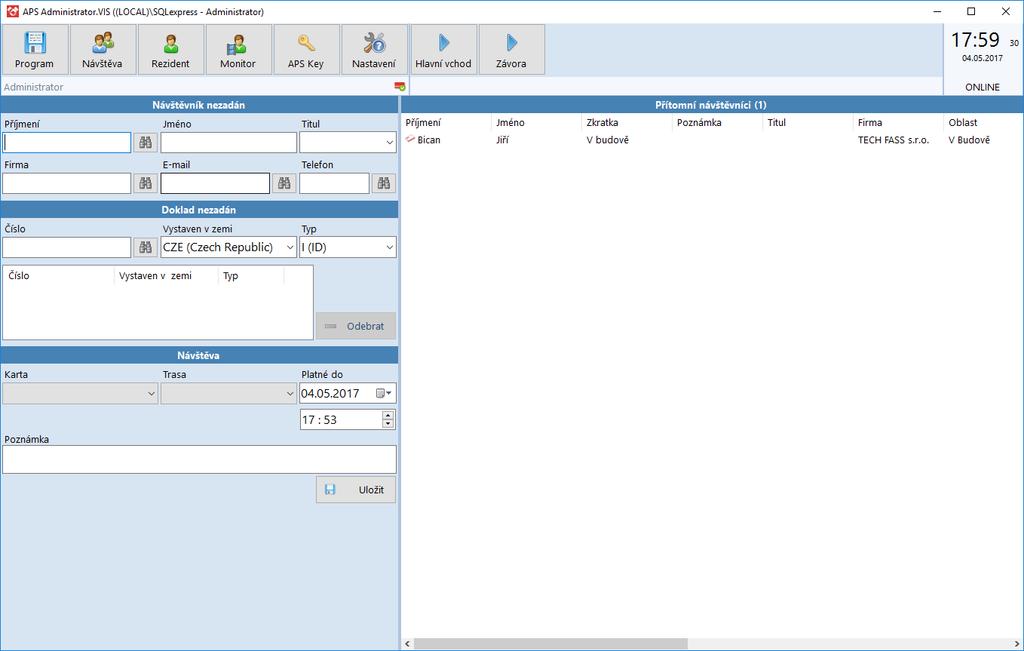Click the scrollbar right arrow in visitors list
The height and width of the screenshot is (651, 1024).
[1017, 644]
